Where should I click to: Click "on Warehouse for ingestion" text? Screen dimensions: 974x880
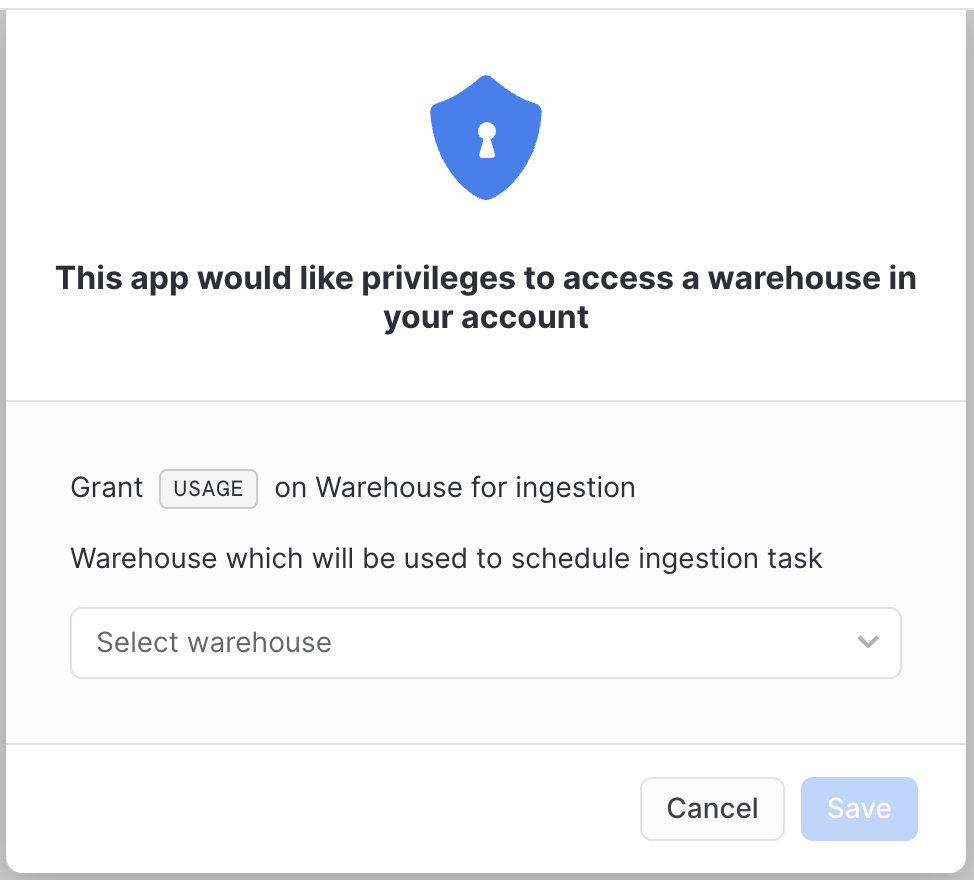point(455,488)
